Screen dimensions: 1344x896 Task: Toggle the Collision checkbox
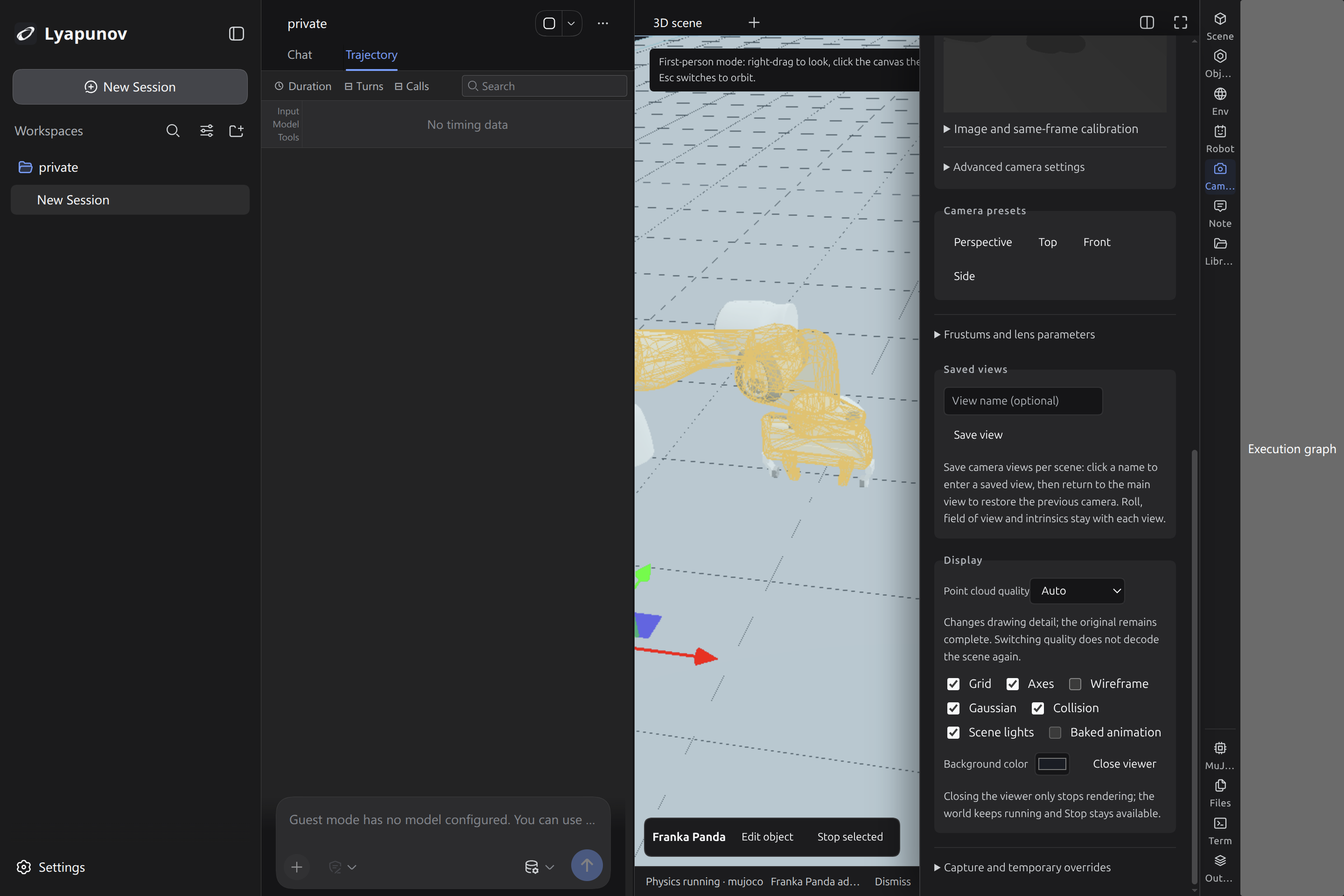[1037, 708]
